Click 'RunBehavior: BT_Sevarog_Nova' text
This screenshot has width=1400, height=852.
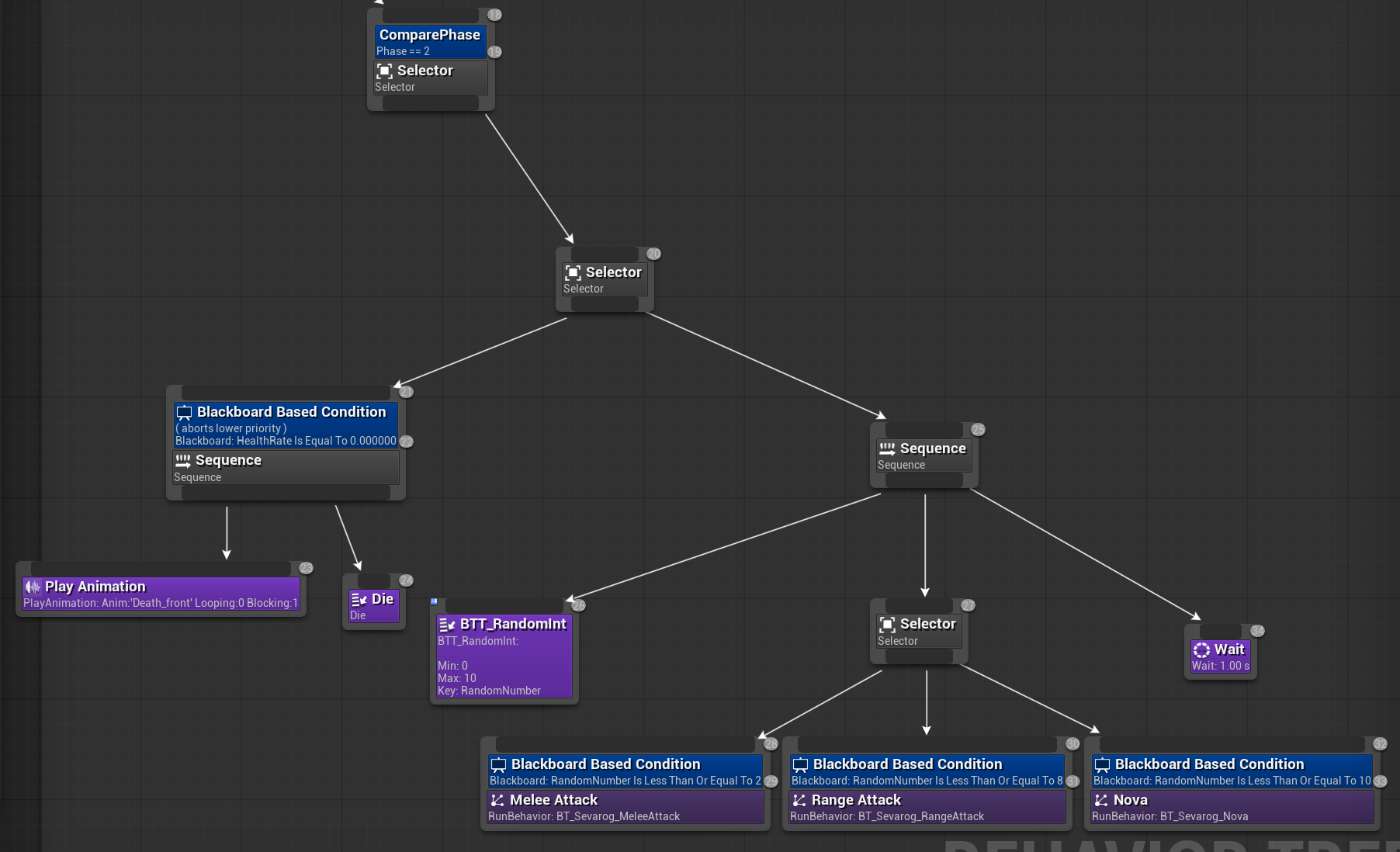point(1170,816)
